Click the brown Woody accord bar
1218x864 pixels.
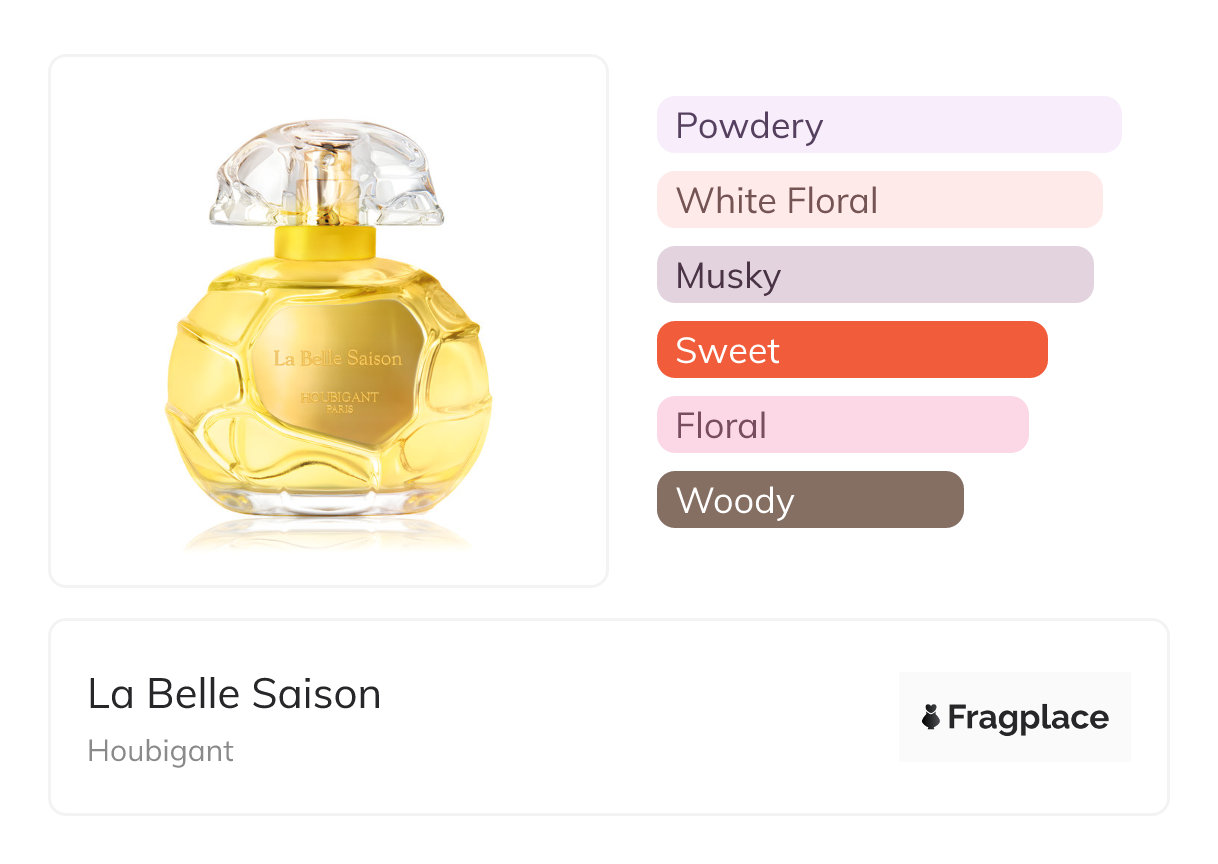809,500
